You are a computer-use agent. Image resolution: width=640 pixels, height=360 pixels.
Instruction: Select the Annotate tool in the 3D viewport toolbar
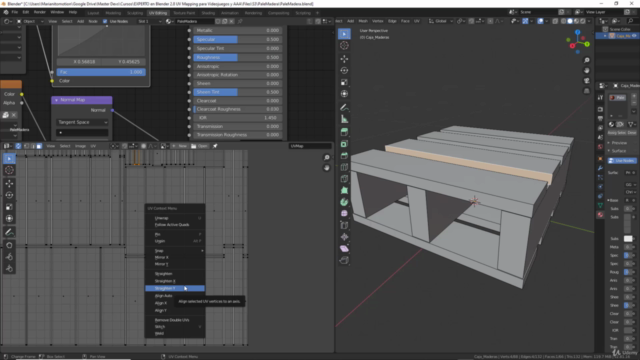click(x=344, y=107)
